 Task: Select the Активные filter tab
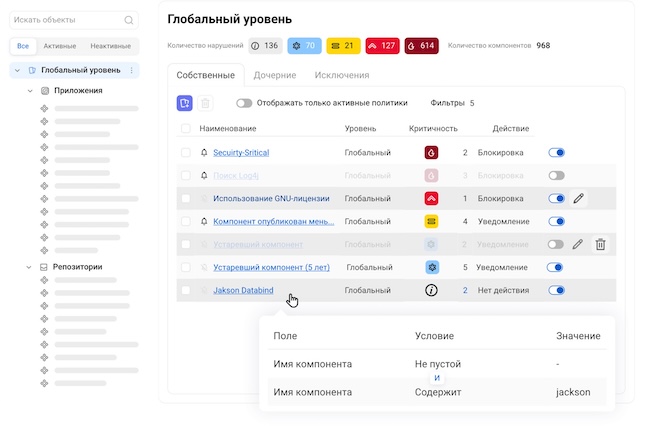(60, 46)
